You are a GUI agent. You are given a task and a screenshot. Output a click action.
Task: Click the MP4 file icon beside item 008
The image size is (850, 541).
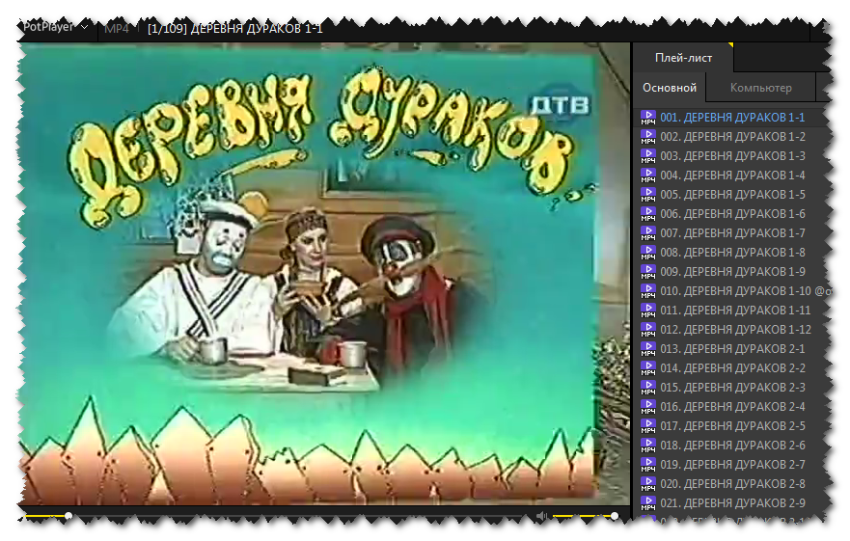point(648,253)
